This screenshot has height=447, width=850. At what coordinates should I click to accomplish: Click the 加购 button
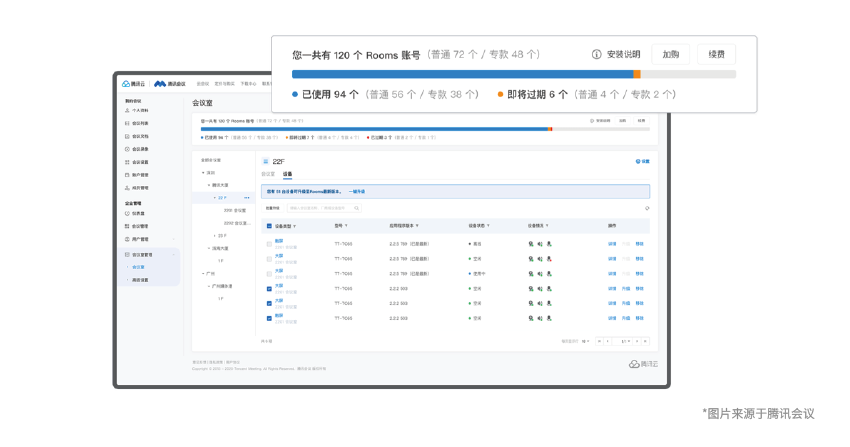670,55
